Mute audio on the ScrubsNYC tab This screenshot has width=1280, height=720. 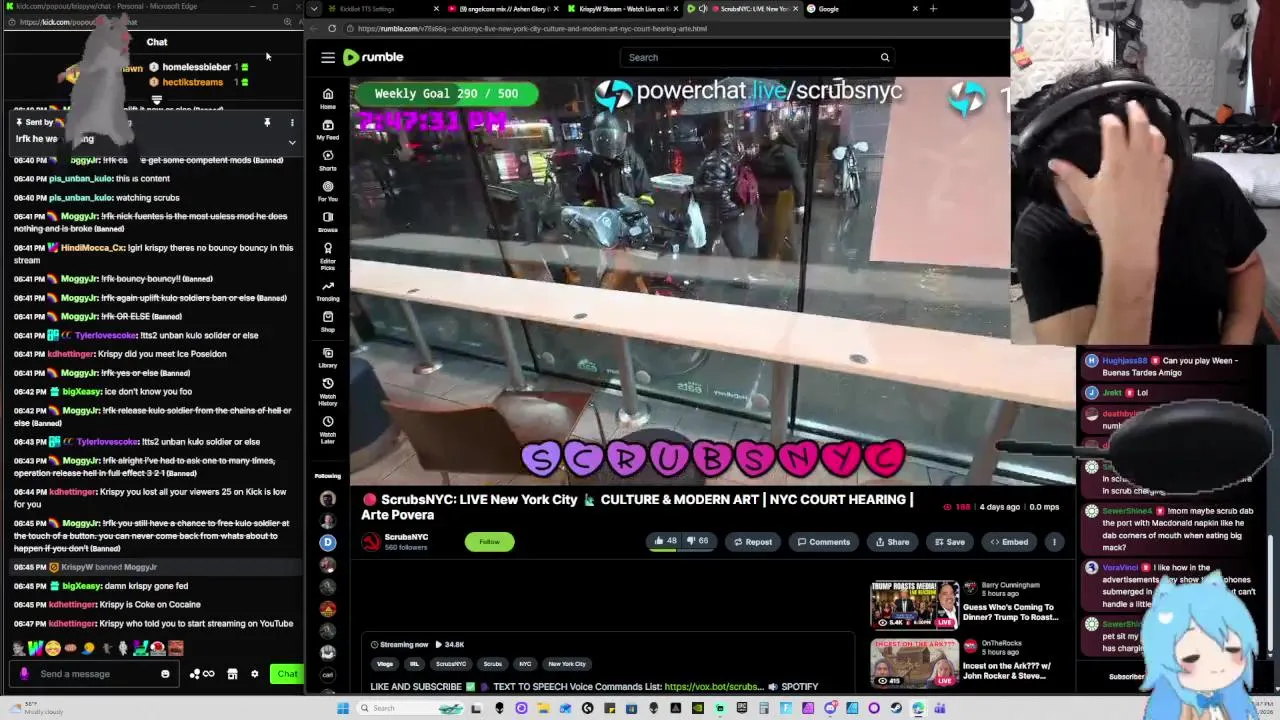(702, 9)
